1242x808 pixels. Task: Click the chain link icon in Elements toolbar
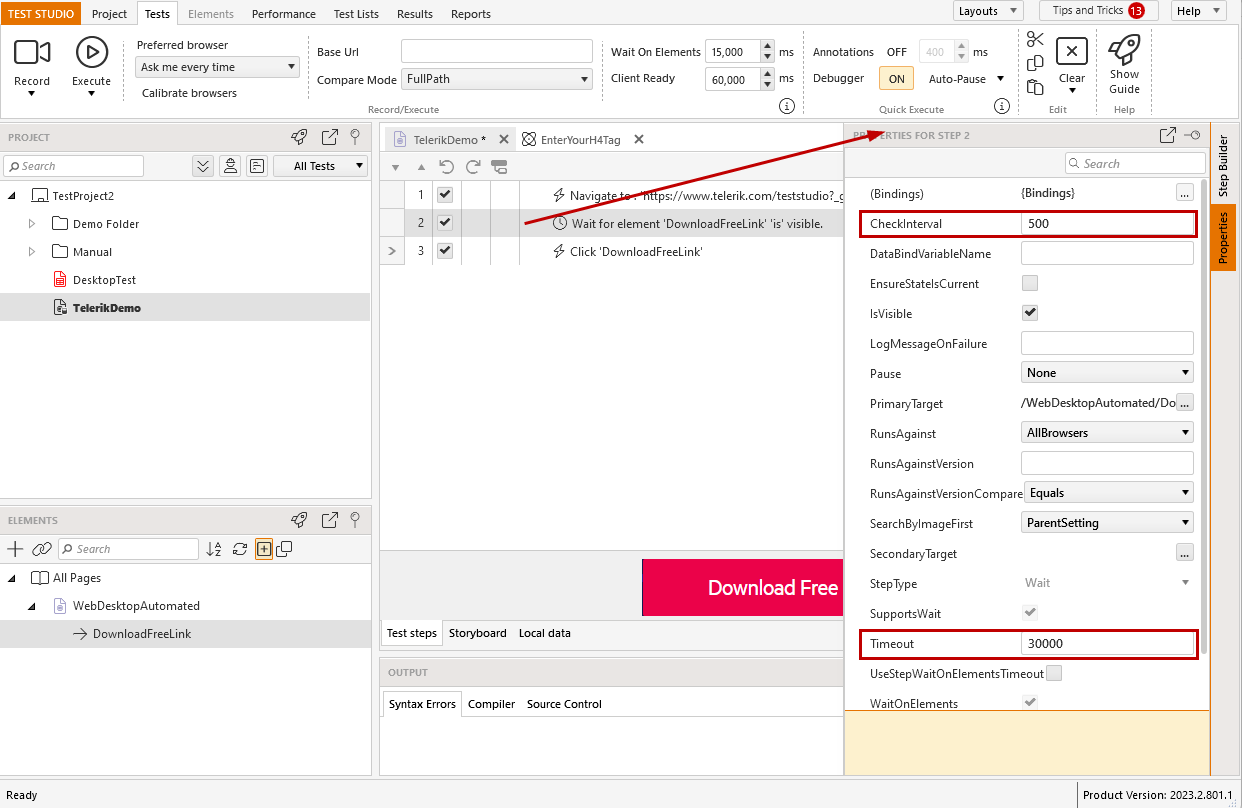pos(41,549)
